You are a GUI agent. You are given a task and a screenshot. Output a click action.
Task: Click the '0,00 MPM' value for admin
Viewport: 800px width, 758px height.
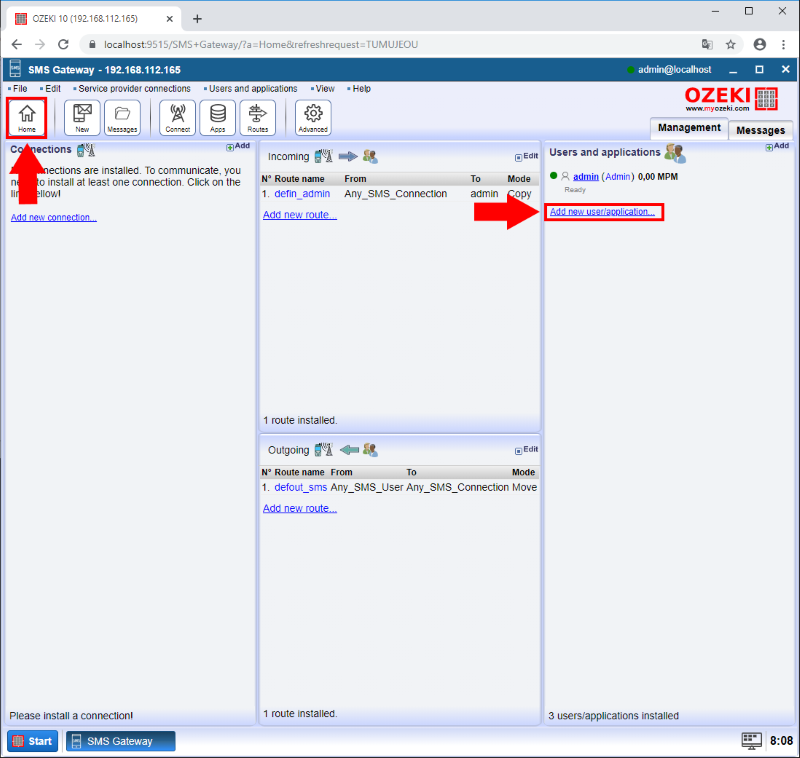pos(658,177)
